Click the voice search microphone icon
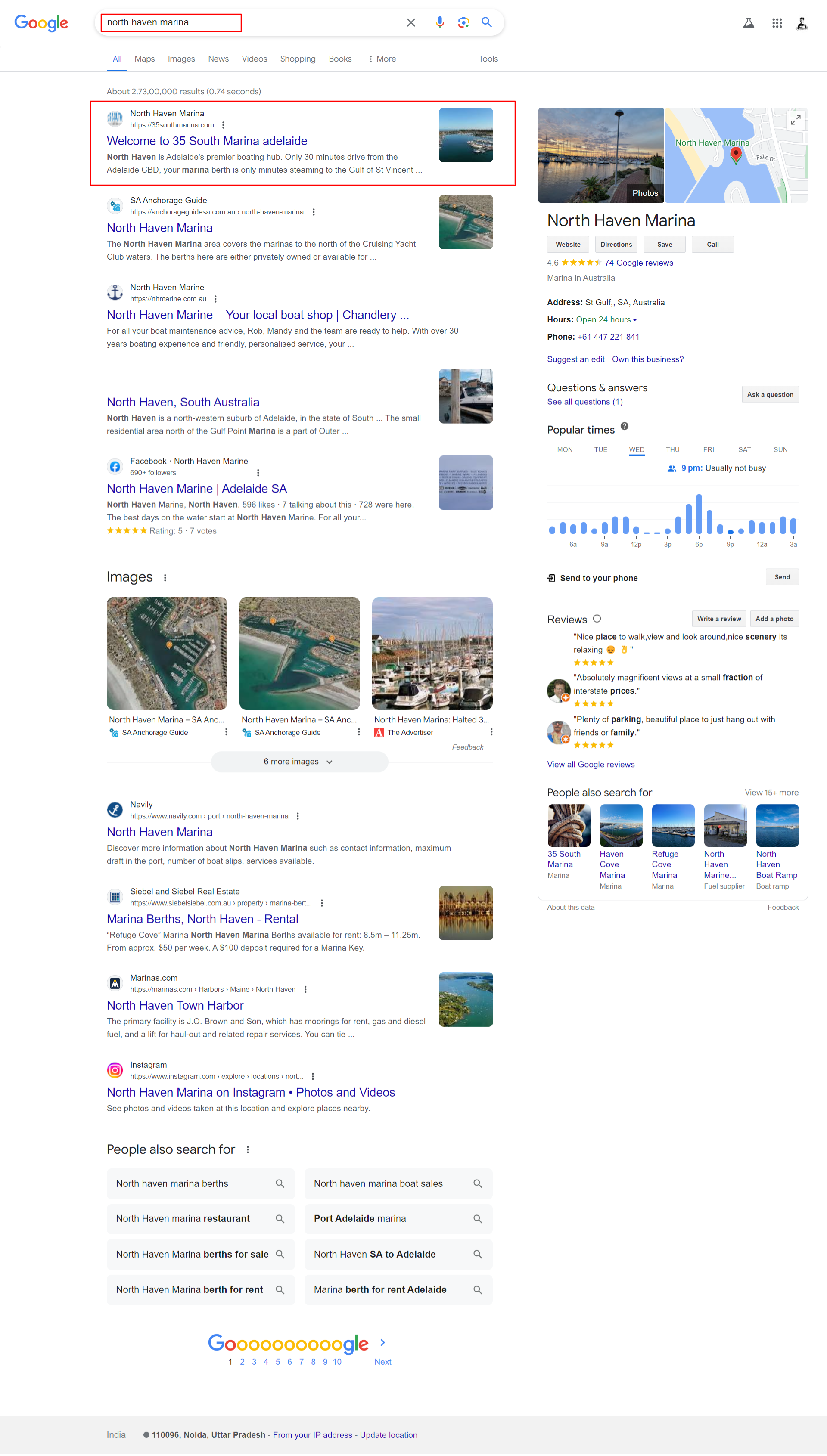This screenshot has width=827, height=1456. [440, 22]
